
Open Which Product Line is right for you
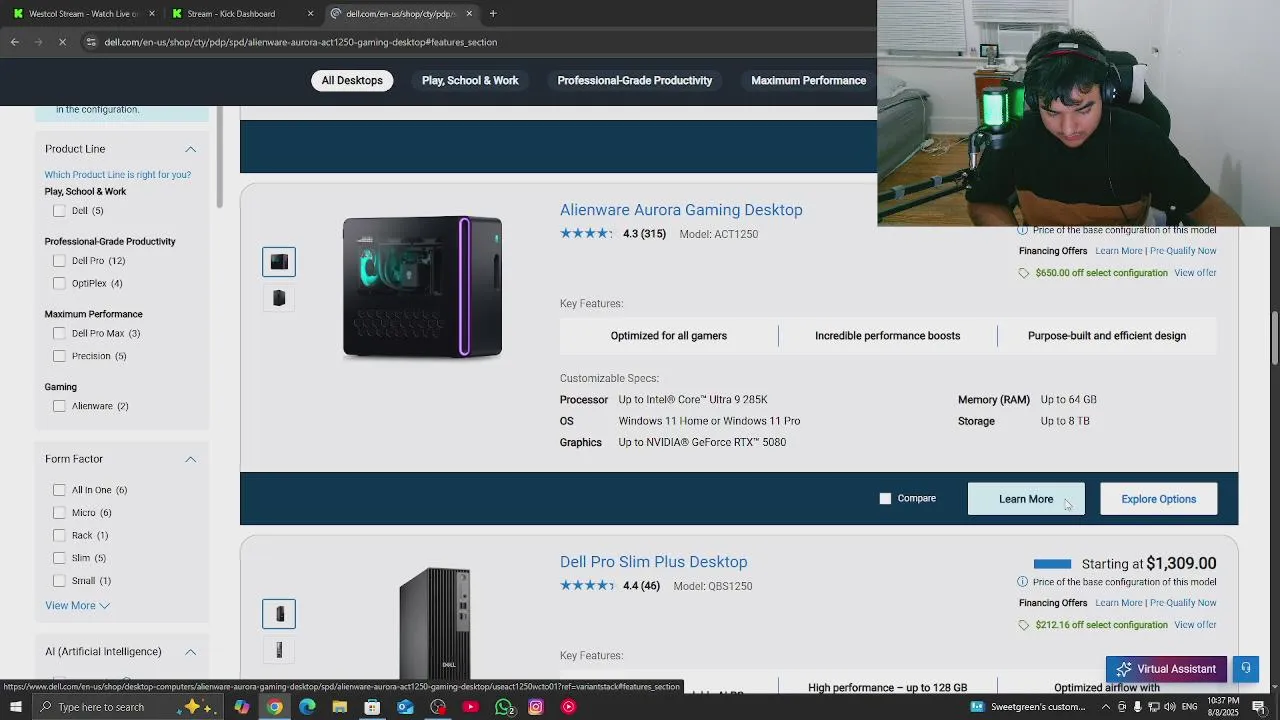click(x=118, y=174)
